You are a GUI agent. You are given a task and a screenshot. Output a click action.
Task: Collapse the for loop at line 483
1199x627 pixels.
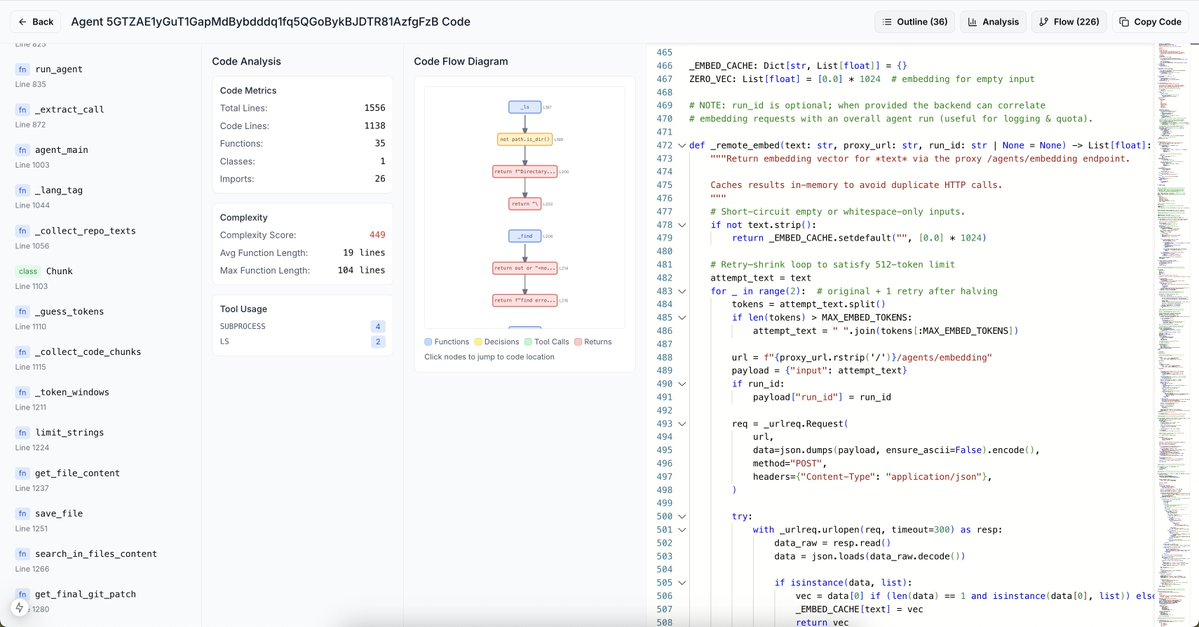tap(682, 291)
